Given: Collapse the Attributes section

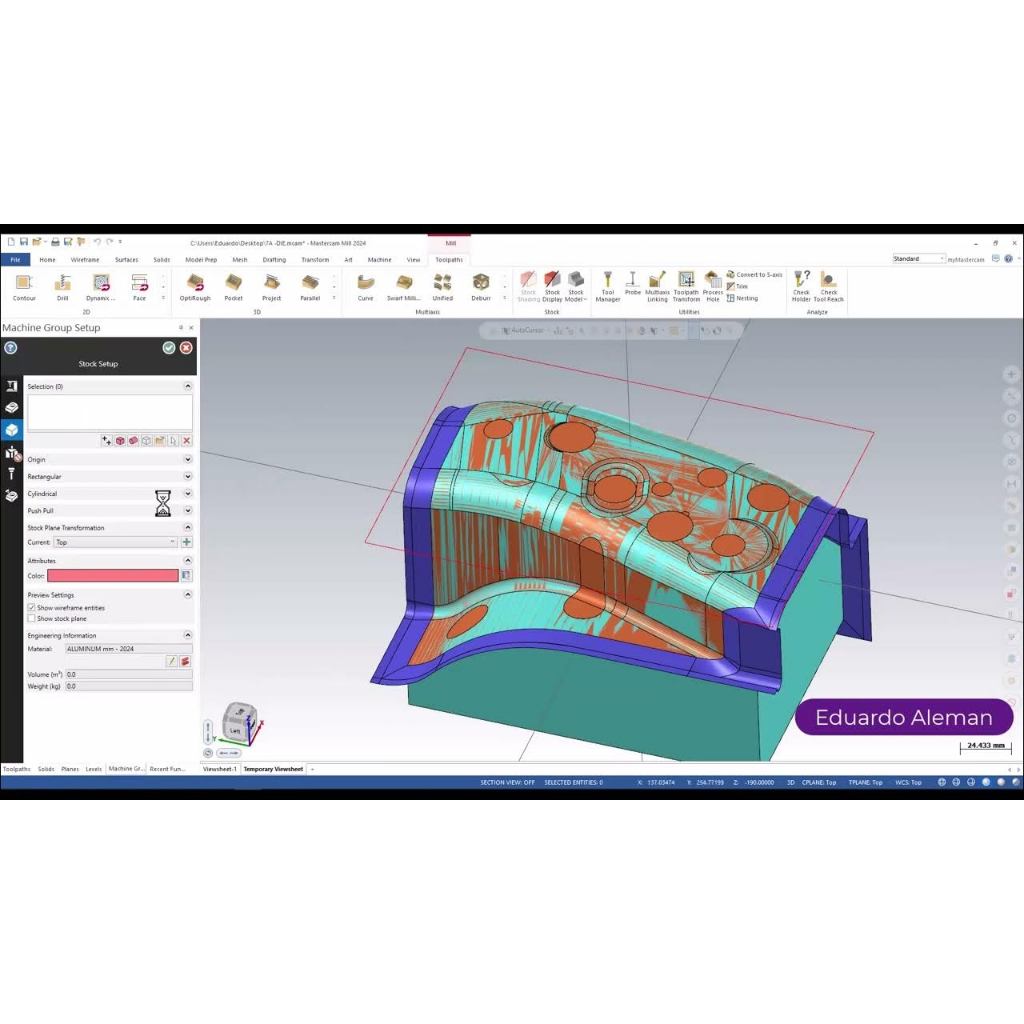Looking at the screenshot, I should (187, 560).
